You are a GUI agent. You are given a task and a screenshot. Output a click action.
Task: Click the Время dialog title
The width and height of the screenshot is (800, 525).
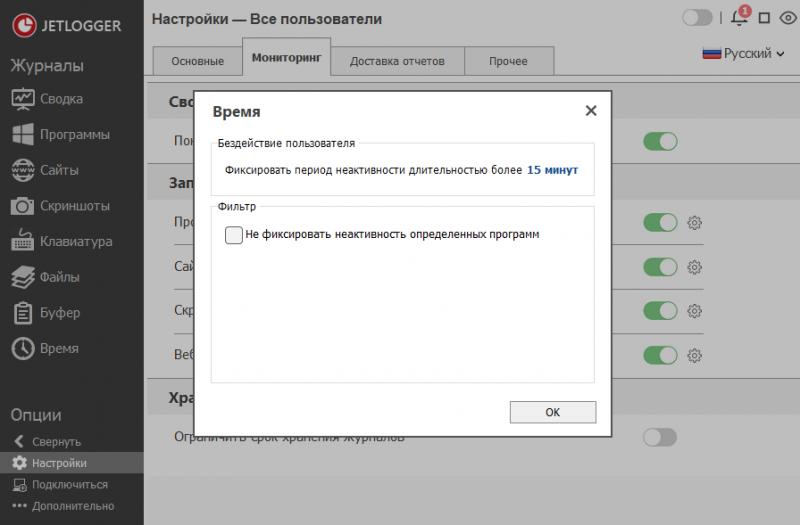pyautogui.click(x=236, y=112)
